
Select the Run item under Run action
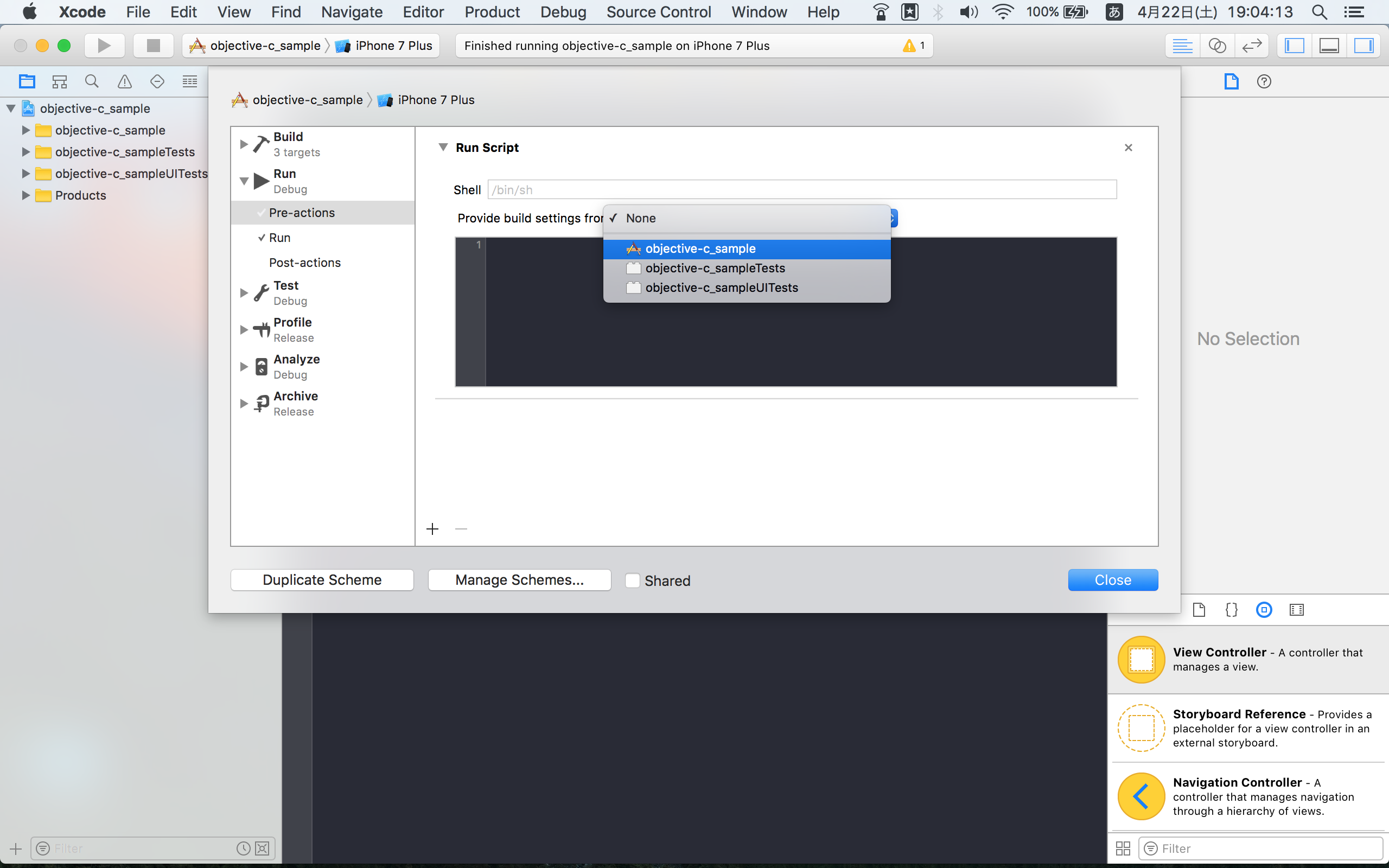(x=323, y=238)
